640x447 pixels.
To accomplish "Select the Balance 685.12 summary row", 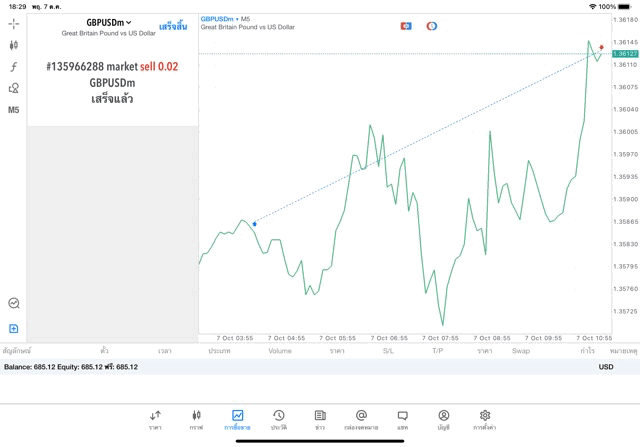I will [x=320, y=367].
